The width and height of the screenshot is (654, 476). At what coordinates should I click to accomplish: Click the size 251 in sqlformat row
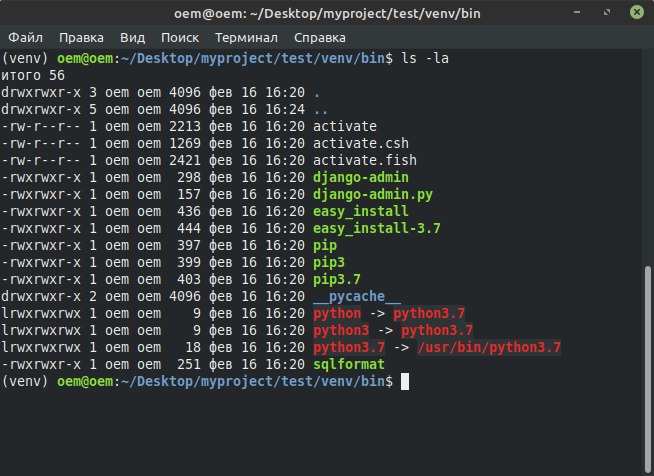pos(189,365)
